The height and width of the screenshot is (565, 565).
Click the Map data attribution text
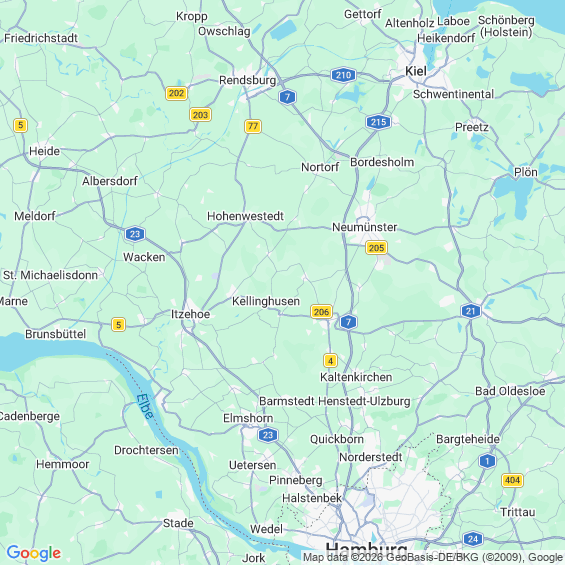[432, 557]
